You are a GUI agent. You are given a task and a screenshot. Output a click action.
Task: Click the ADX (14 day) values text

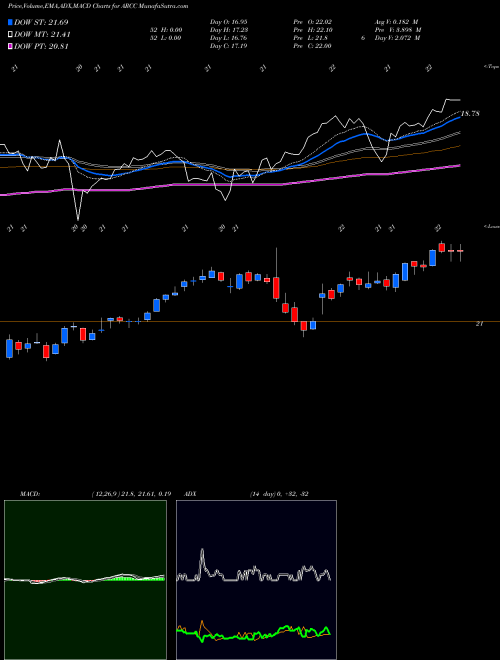pyautogui.click(x=279, y=494)
